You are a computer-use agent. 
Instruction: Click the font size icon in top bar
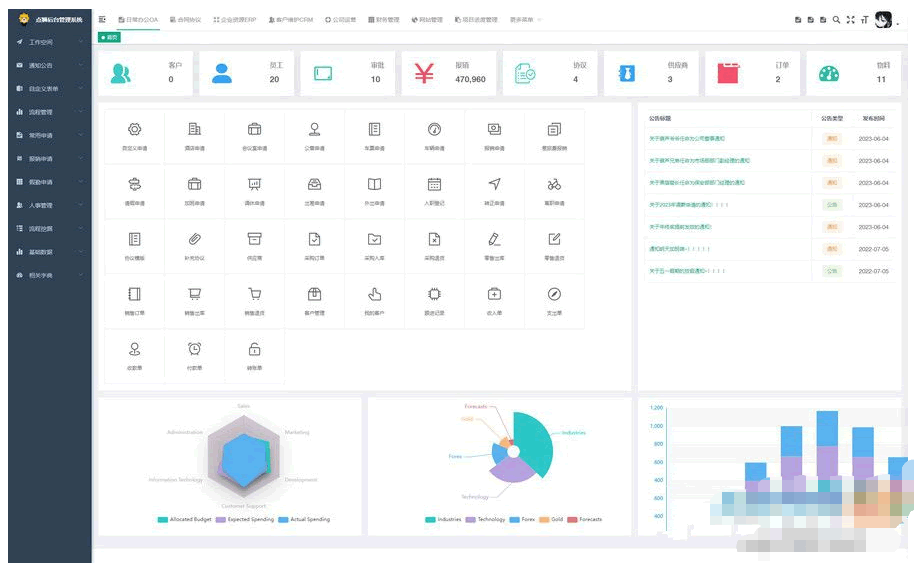[x=864, y=20]
